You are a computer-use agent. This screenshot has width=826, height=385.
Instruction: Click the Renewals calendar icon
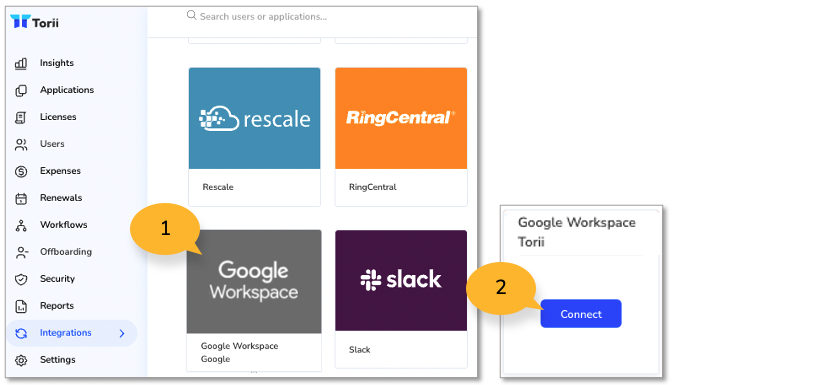[21, 199]
